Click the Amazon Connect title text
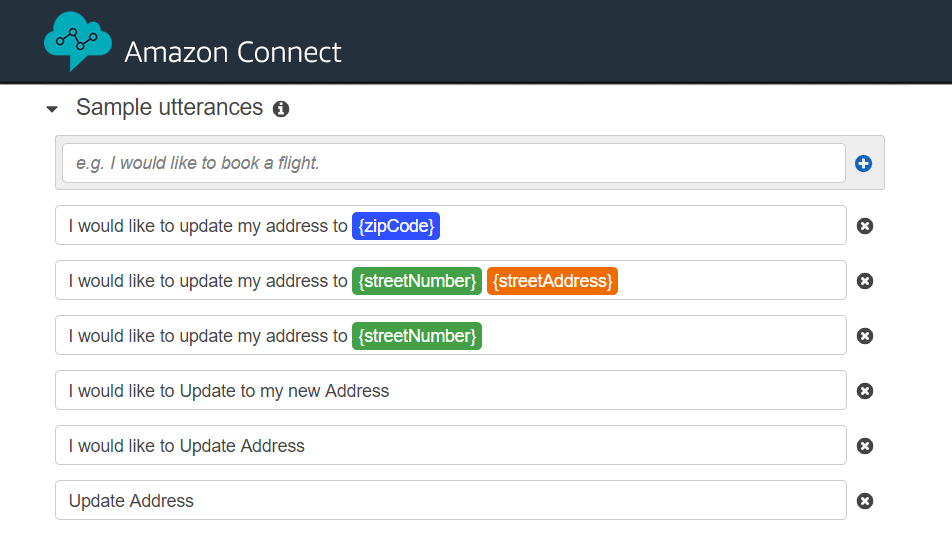Viewport: 952px width, 535px height. [233, 52]
